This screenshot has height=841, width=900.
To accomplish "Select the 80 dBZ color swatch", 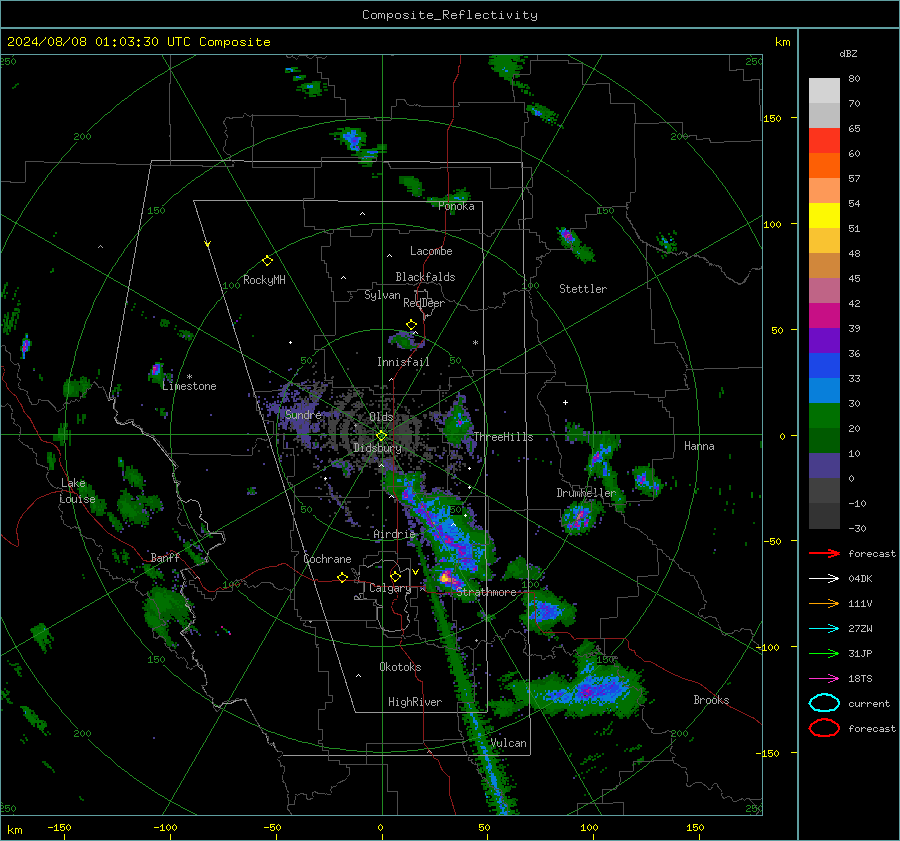I will (824, 91).
